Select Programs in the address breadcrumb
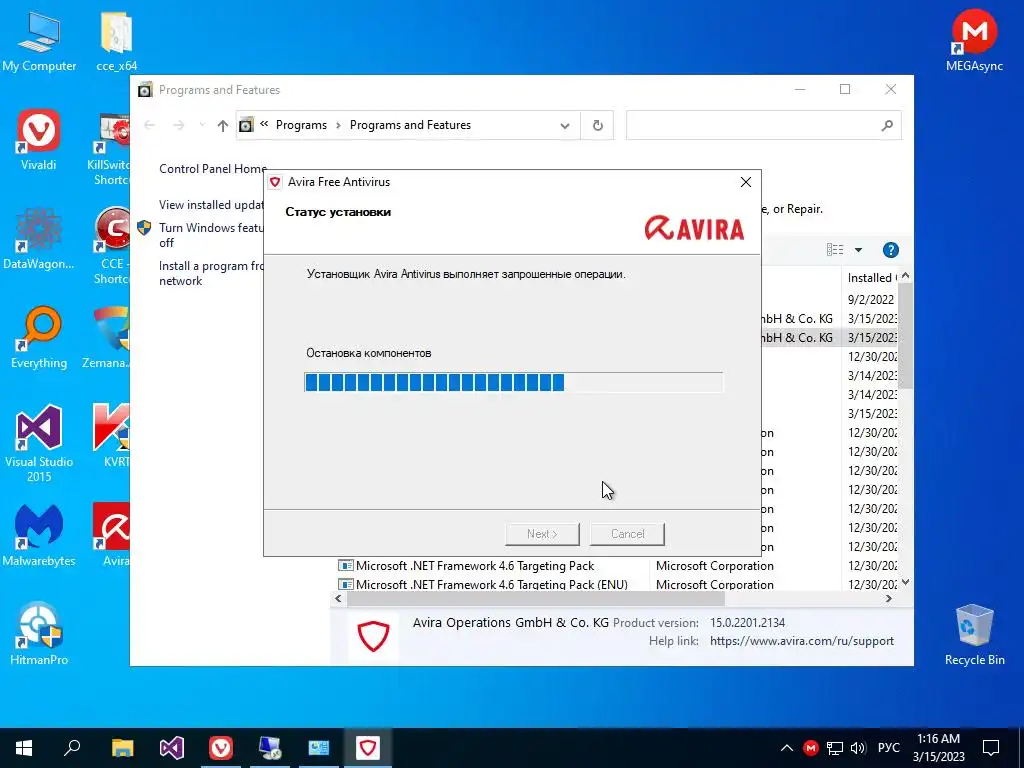Image resolution: width=1024 pixels, height=768 pixels. pyautogui.click(x=301, y=125)
